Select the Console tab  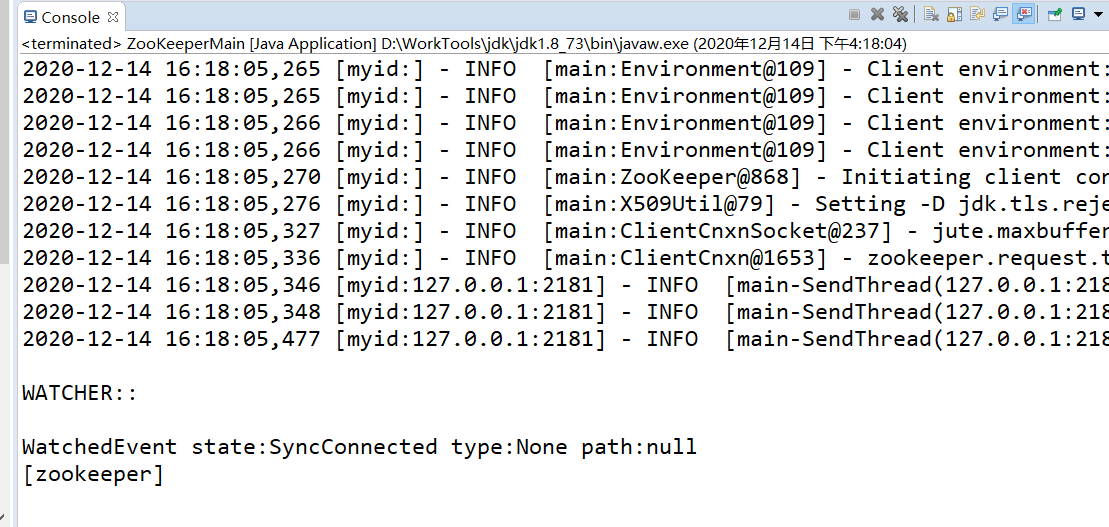pyautogui.click(x=63, y=17)
